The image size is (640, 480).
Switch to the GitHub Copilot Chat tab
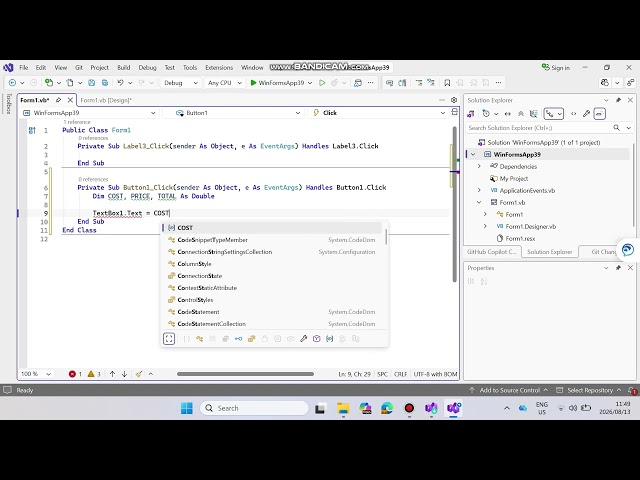click(x=492, y=252)
